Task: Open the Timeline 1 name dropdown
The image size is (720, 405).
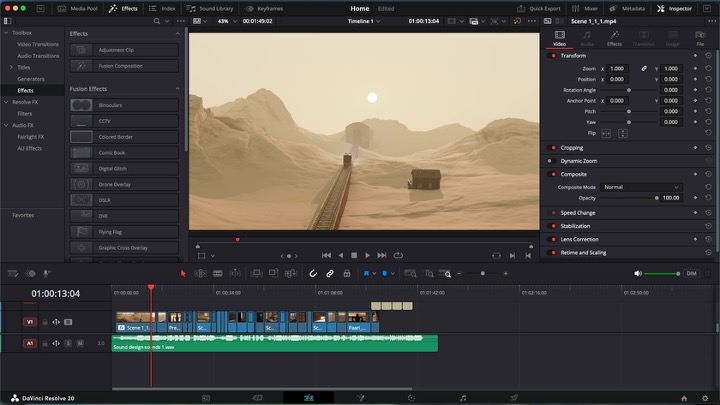Action: pyautogui.click(x=364, y=21)
